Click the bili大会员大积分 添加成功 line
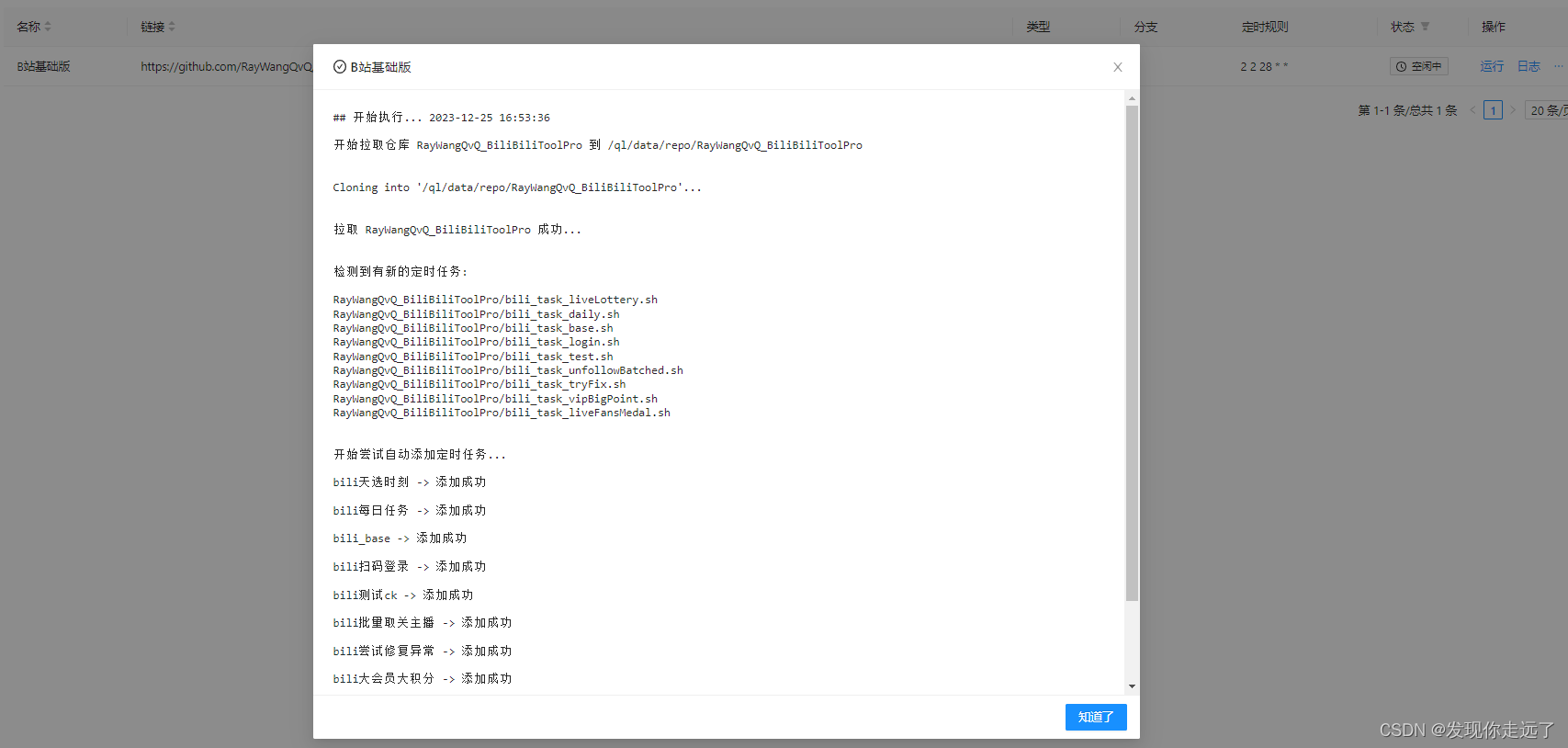The height and width of the screenshot is (748, 1568). coord(423,679)
